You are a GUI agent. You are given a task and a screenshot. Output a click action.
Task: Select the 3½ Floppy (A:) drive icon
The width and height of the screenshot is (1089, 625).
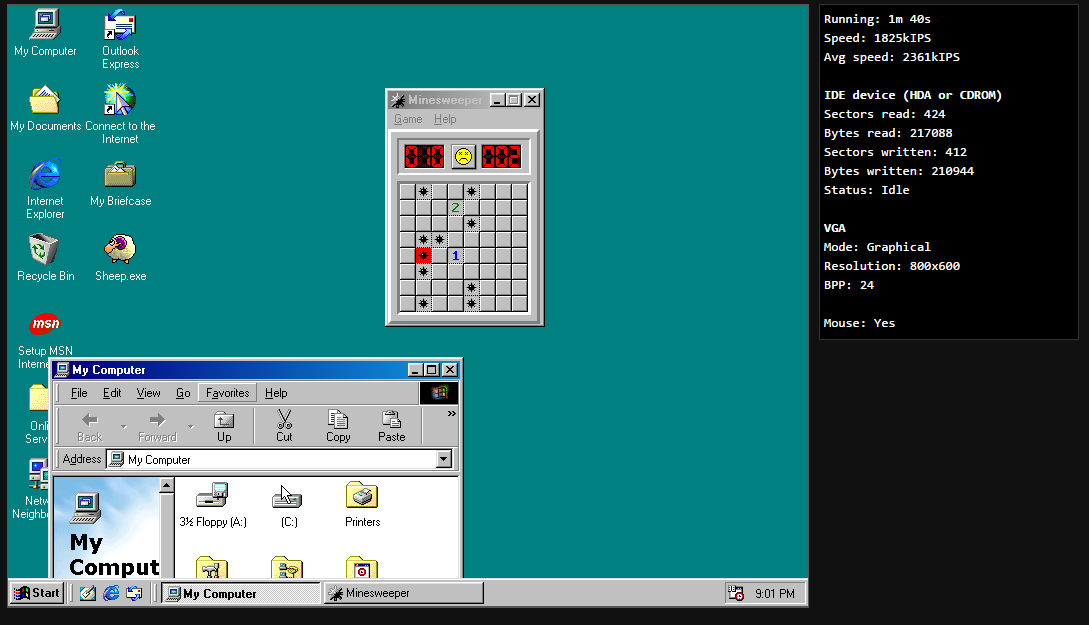point(213,505)
